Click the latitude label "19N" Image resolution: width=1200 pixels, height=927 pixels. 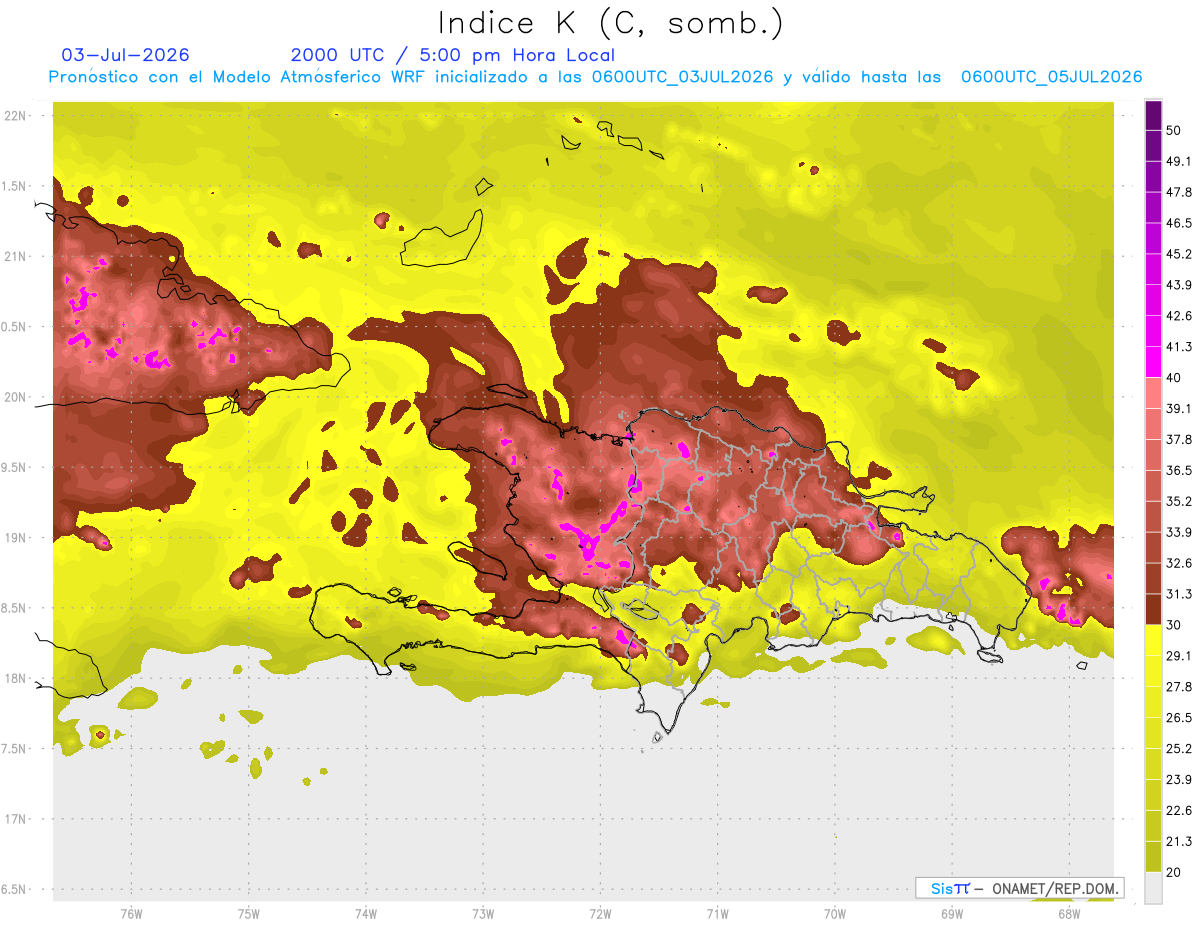(16, 537)
